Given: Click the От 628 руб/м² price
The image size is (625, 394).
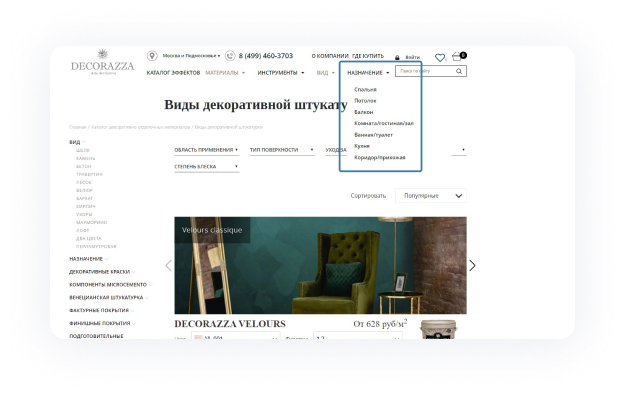Looking at the screenshot, I should (380, 323).
